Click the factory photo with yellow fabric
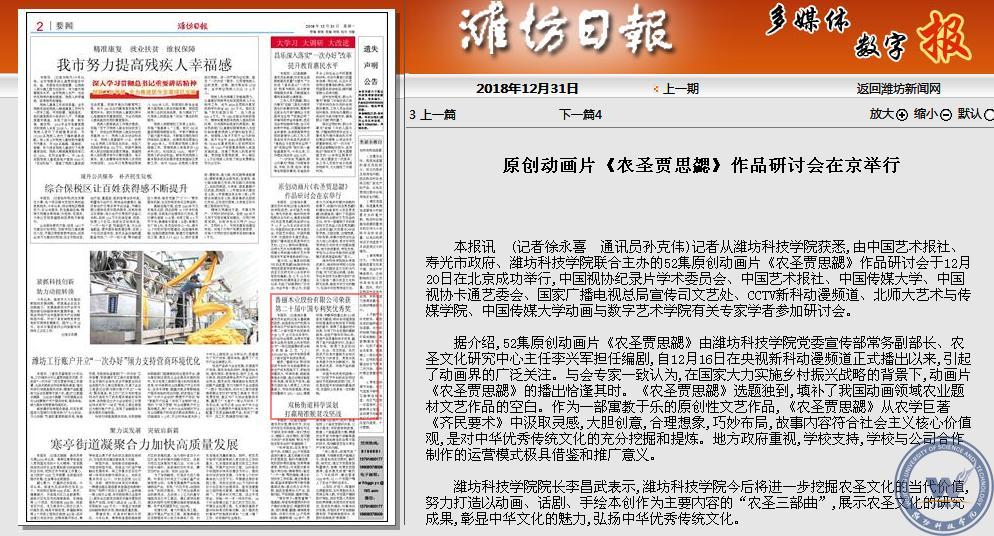This screenshot has height=536, width=994. (x=174, y=298)
